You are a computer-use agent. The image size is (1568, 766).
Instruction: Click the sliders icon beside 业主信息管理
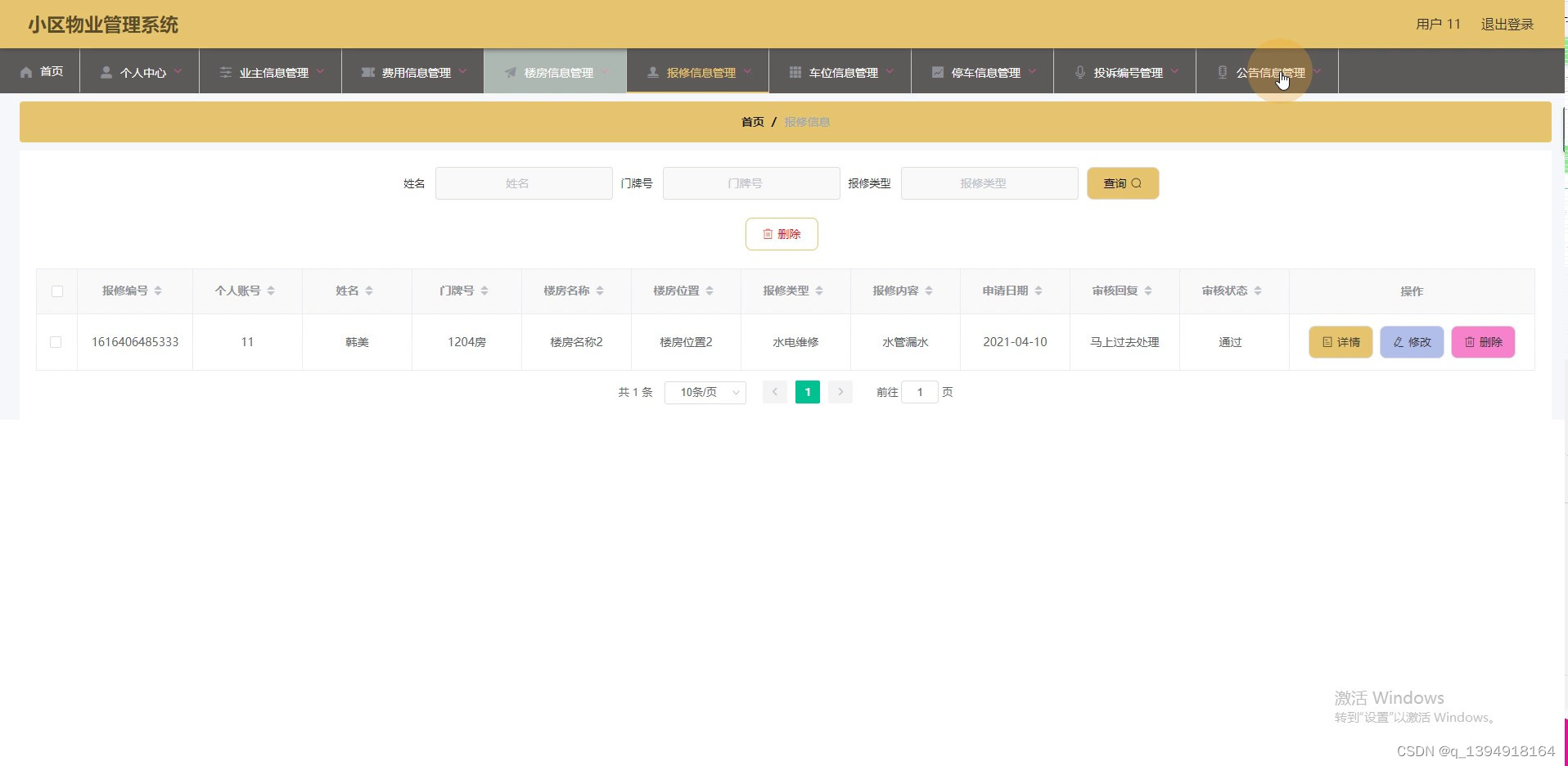click(226, 72)
